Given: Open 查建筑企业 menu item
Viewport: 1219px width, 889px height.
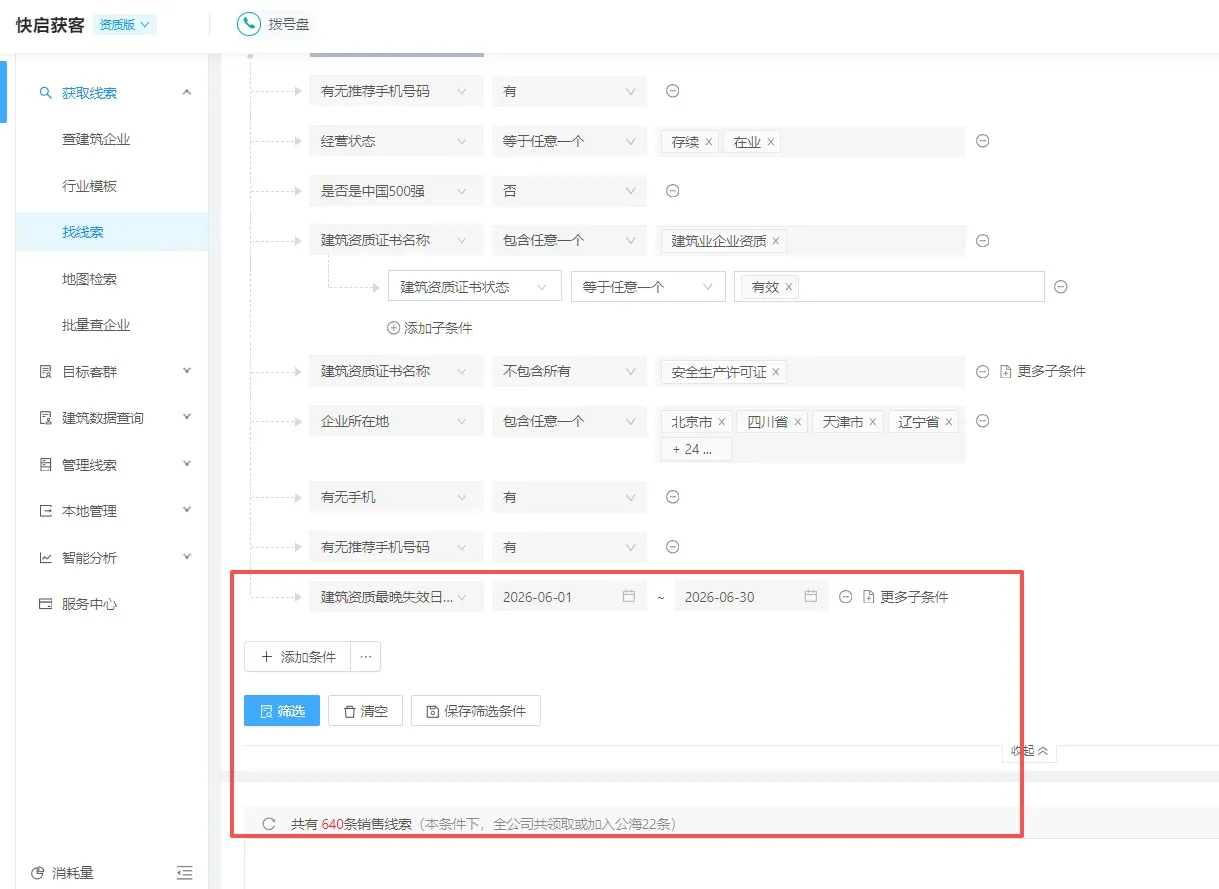Looking at the screenshot, I should [96, 139].
